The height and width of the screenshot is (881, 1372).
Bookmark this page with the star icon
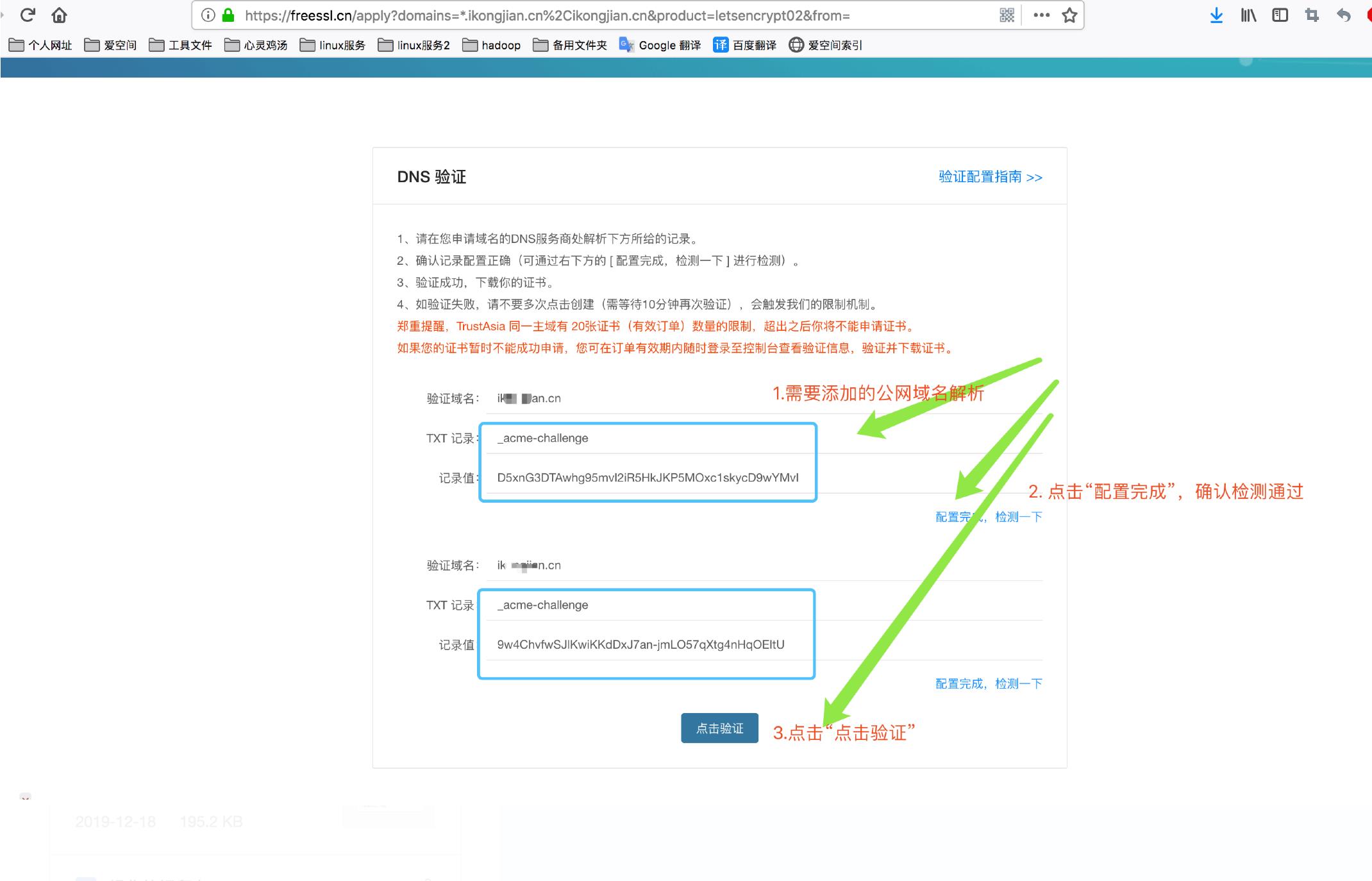click(1069, 15)
